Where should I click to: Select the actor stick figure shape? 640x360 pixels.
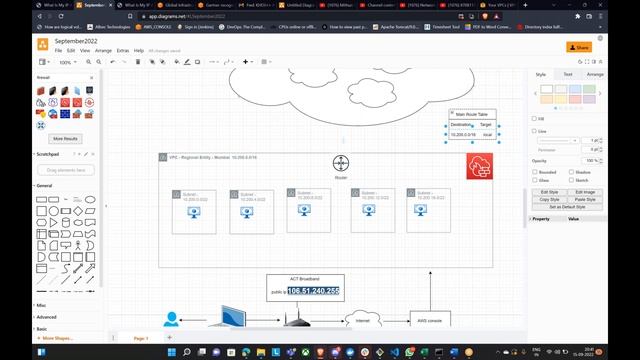[78, 245]
